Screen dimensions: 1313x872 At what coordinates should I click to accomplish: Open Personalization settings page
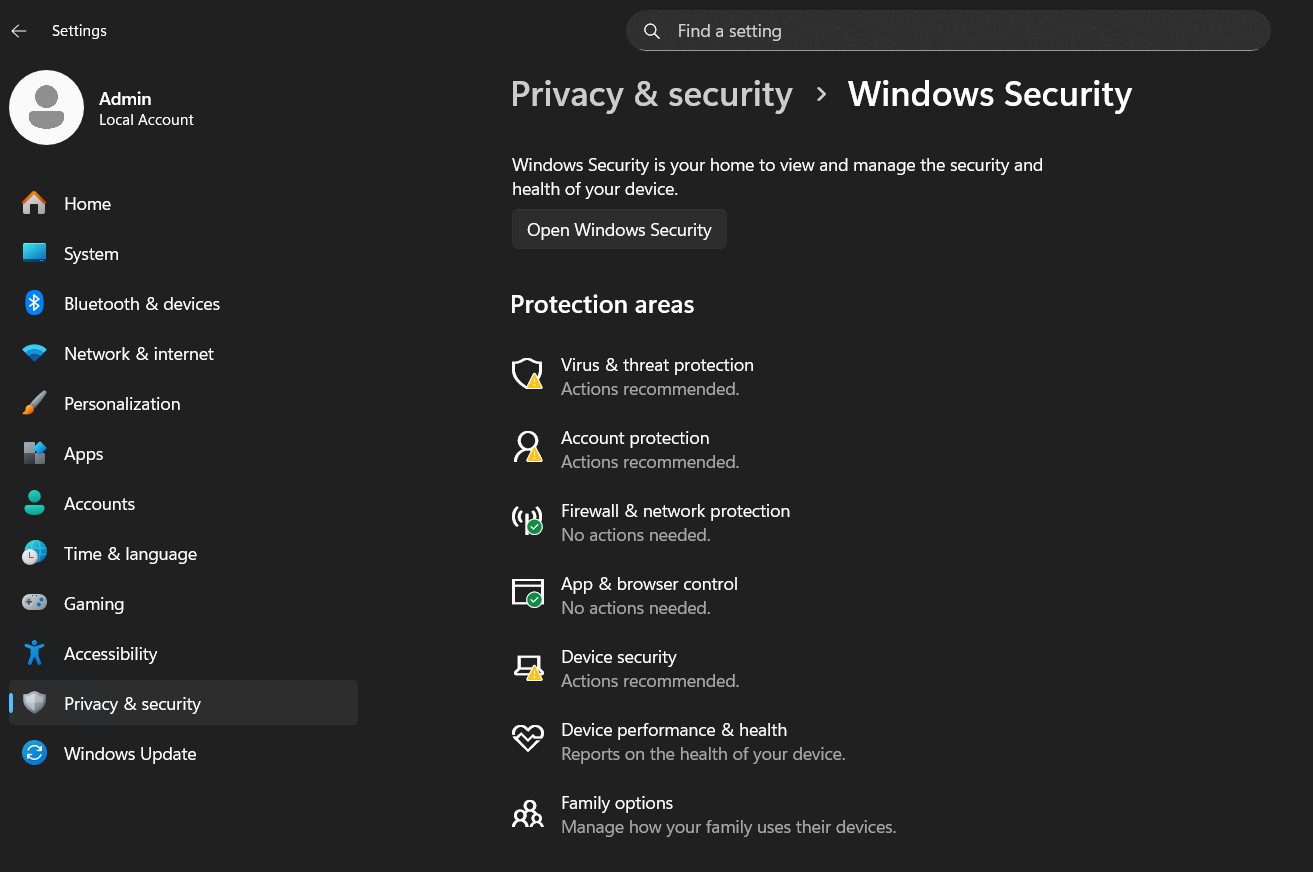click(x=122, y=404)
